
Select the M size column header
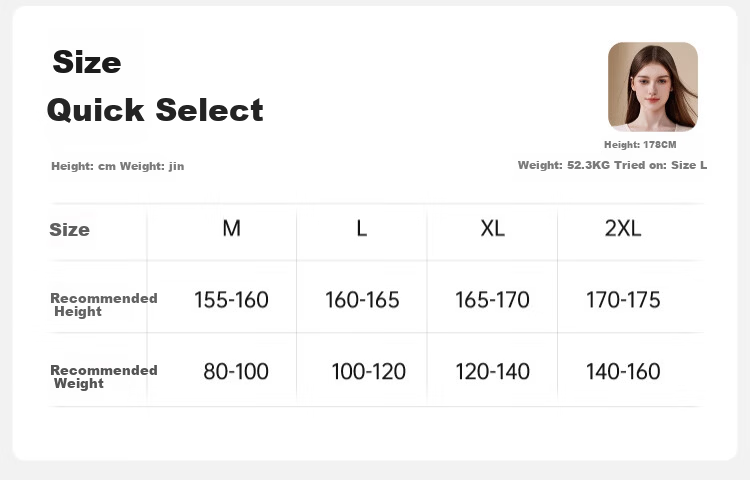click(x=232, y=229)
